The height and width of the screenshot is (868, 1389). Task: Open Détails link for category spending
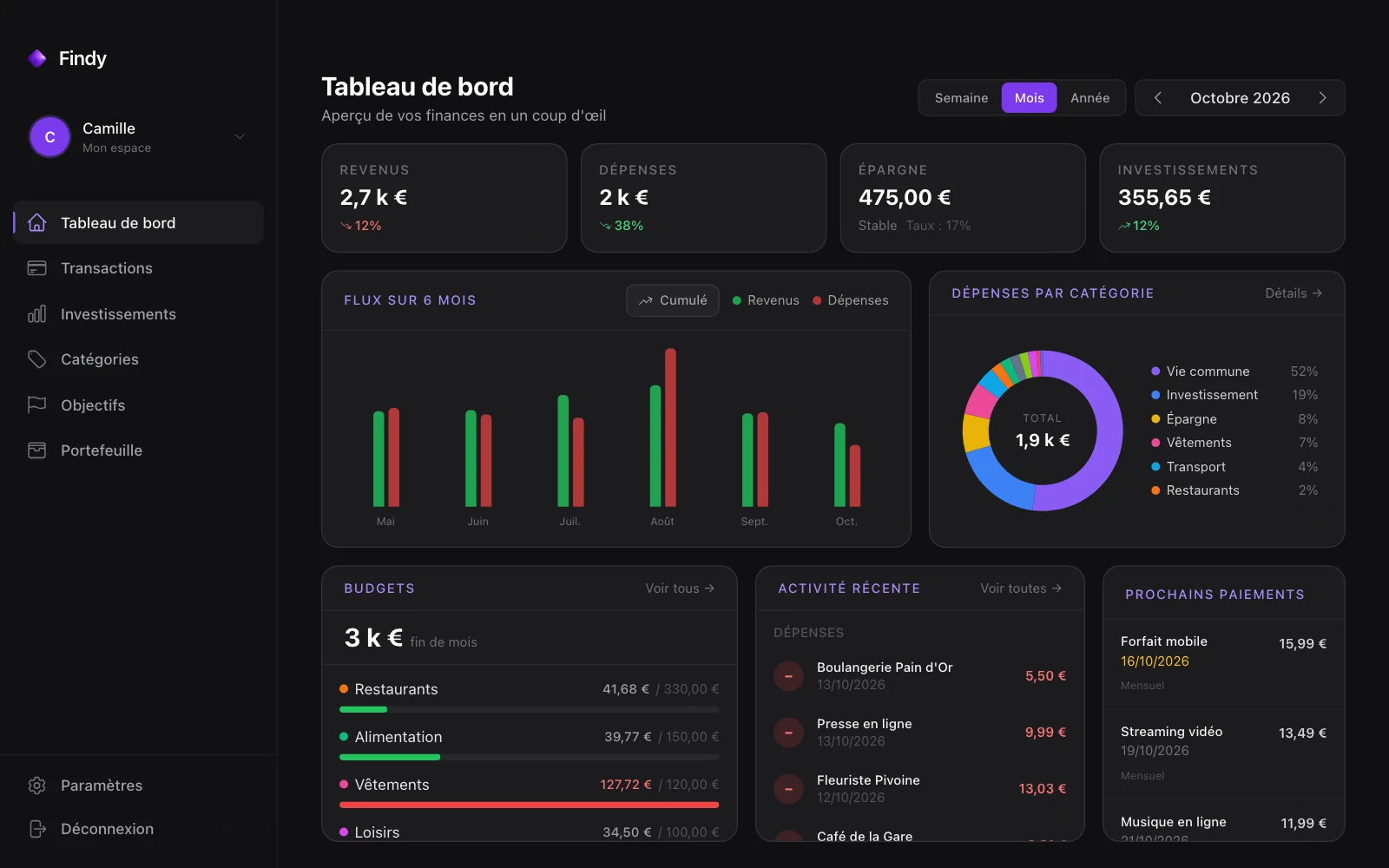1294,293
